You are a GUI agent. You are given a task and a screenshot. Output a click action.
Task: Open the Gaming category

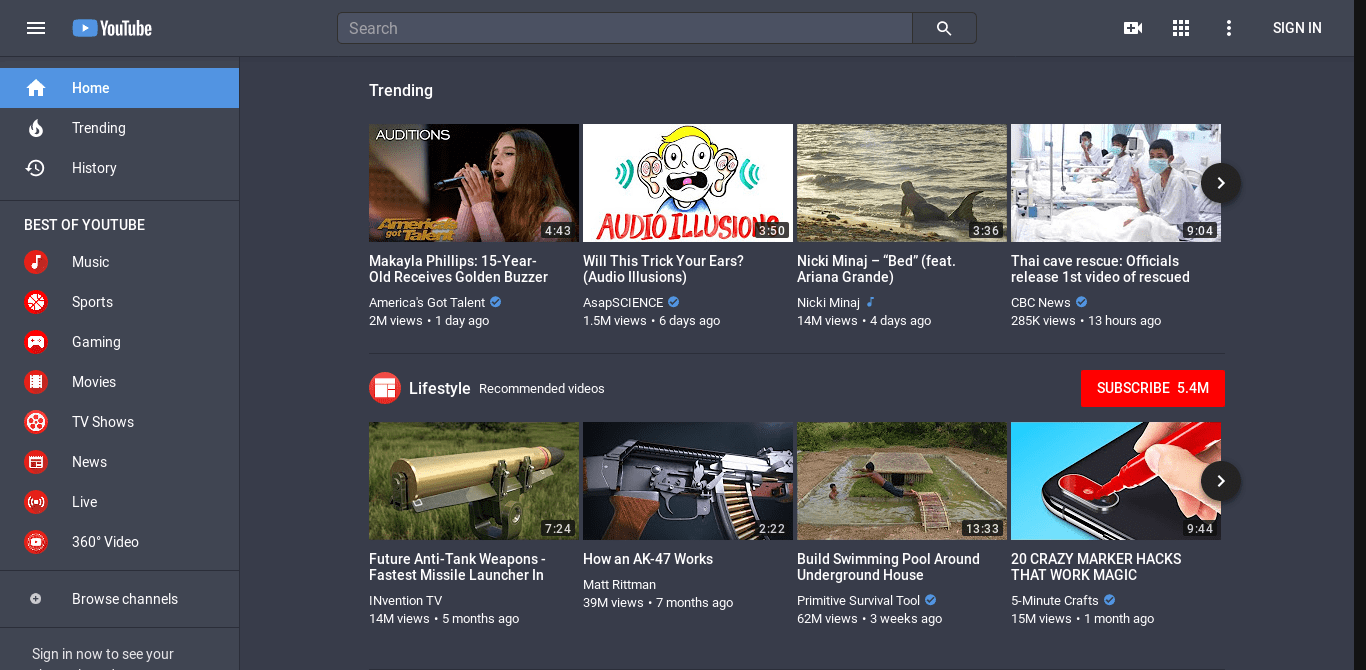tap(120, 342)
